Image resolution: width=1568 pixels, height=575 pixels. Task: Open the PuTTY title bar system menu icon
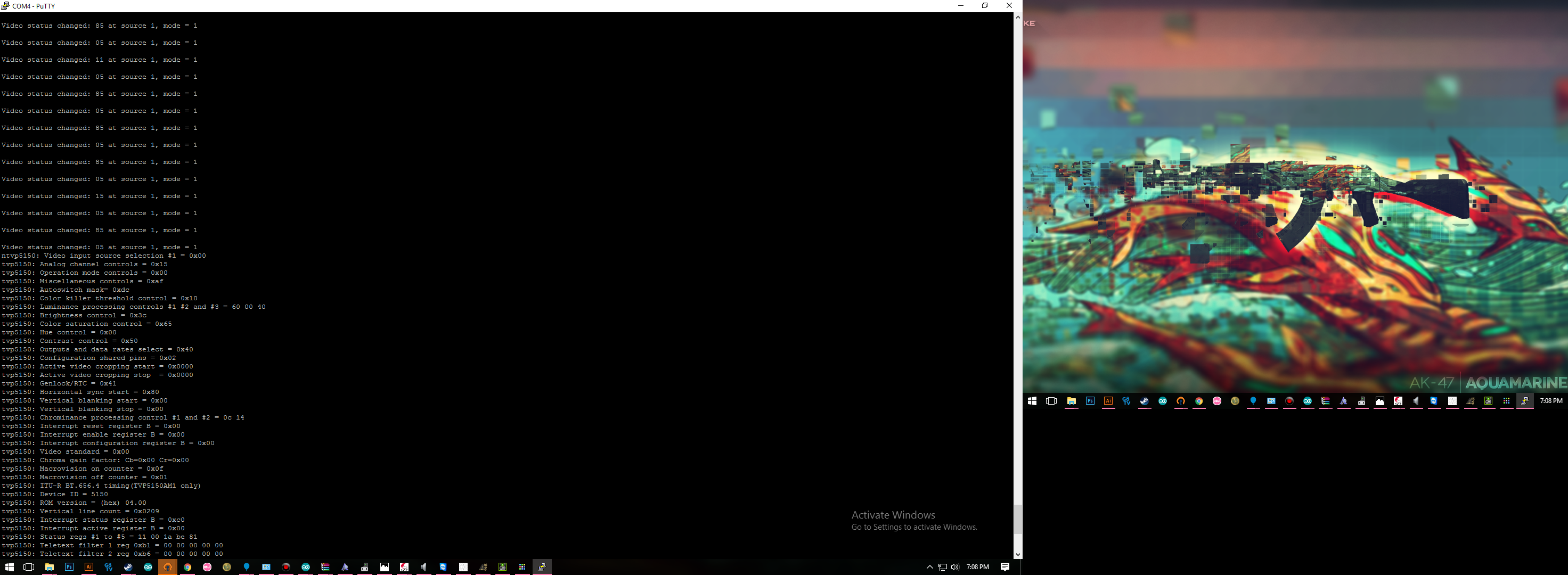(5, 5)
